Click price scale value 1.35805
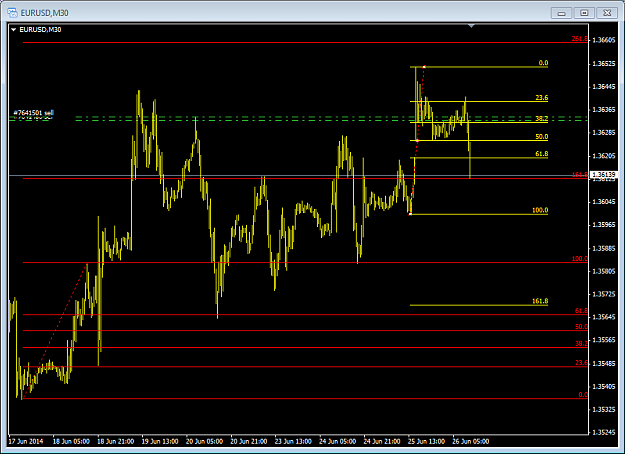Viewport: 625px width, 454px height. (604, 271)
